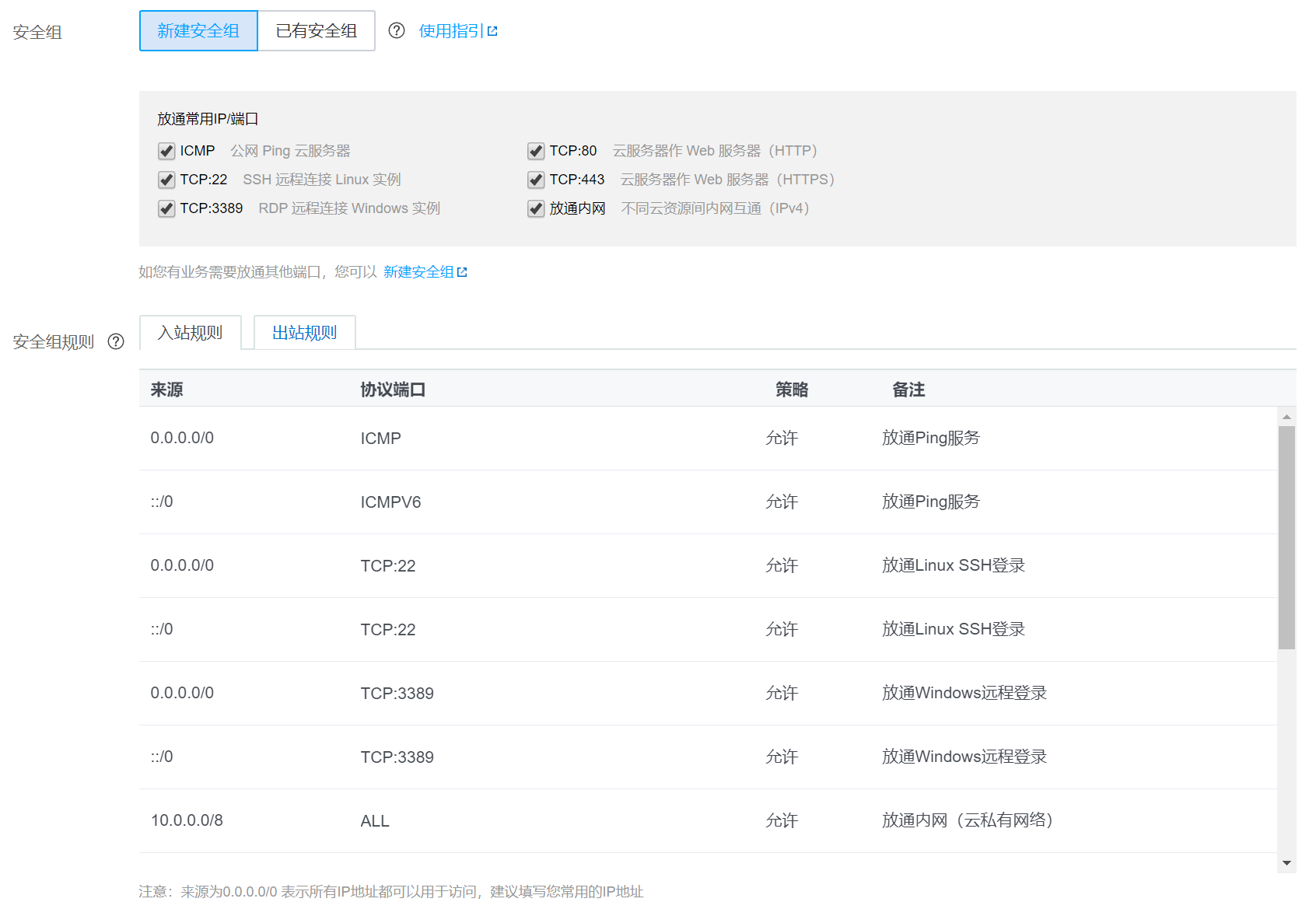Click TCP:22 in the ::/0 row
Image resolution: width=1316 pixels, height=916 pixels.
(x=388, y=630)
